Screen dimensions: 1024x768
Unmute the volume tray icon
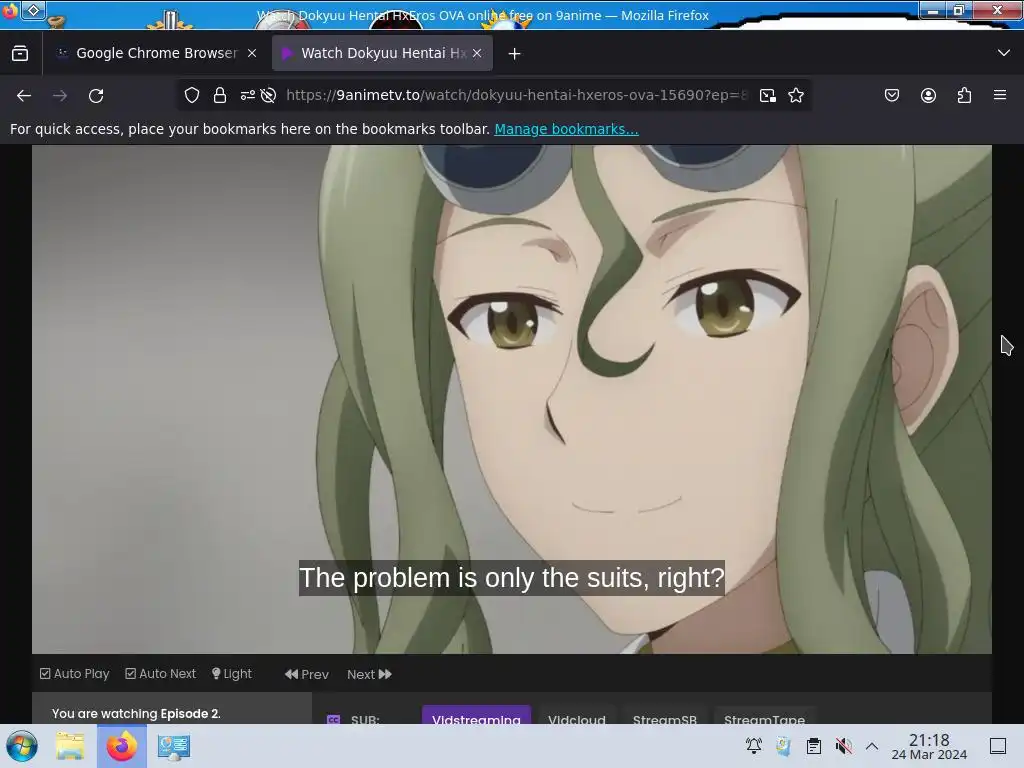pos(844,746)
